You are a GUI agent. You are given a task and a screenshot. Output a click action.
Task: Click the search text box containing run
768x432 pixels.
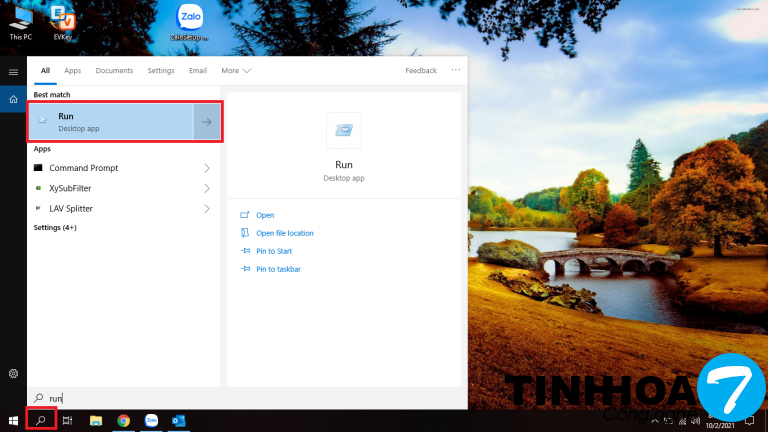click(250, 397)
